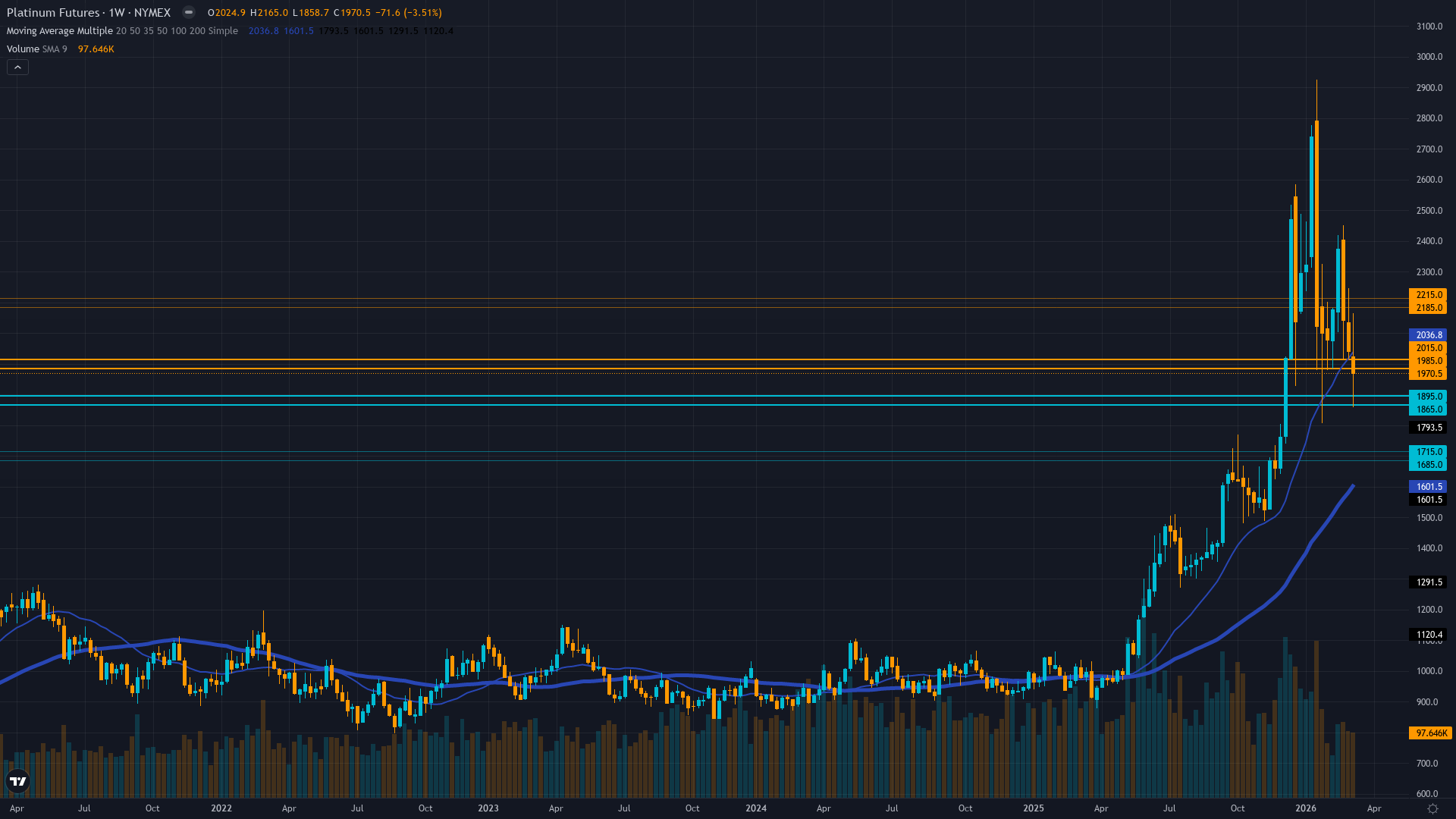Viewport: 1456px width, 819px height.
Task: Select the black 1120.4 price label
Action: [x=1428, y=635]
